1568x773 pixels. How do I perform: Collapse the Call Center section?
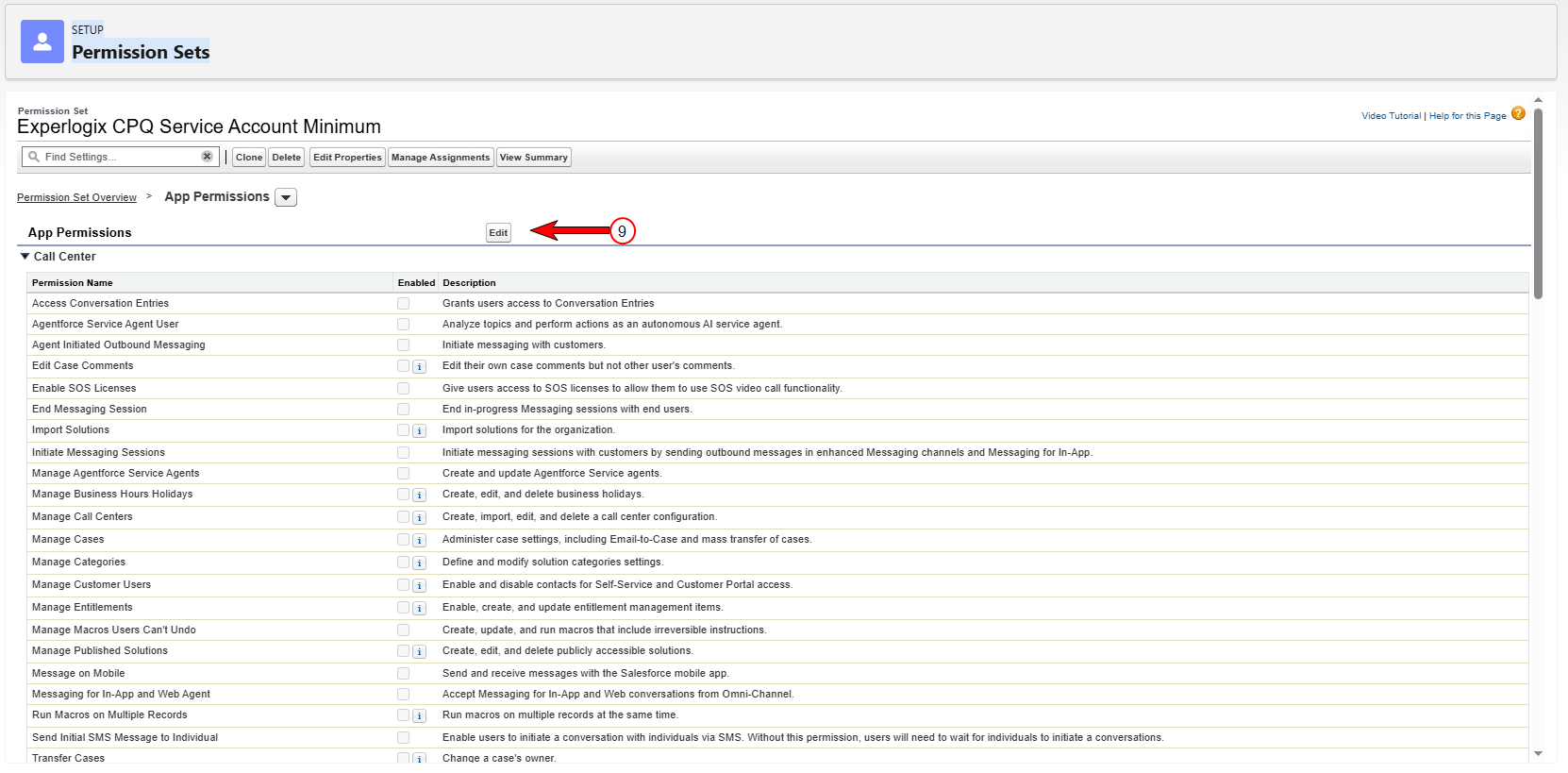tap(25, 256)
